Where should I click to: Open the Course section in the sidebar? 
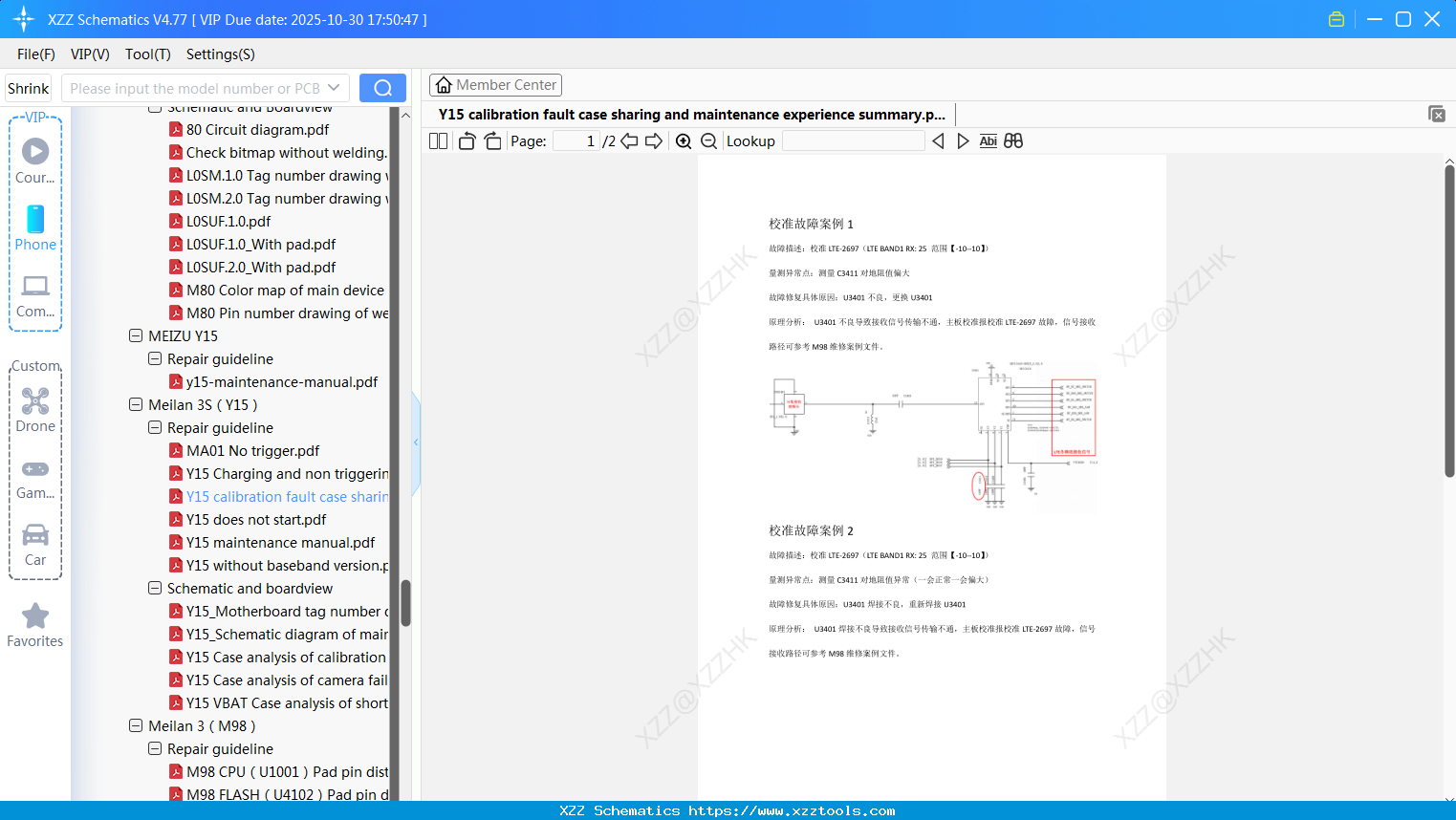pos(35,161)
